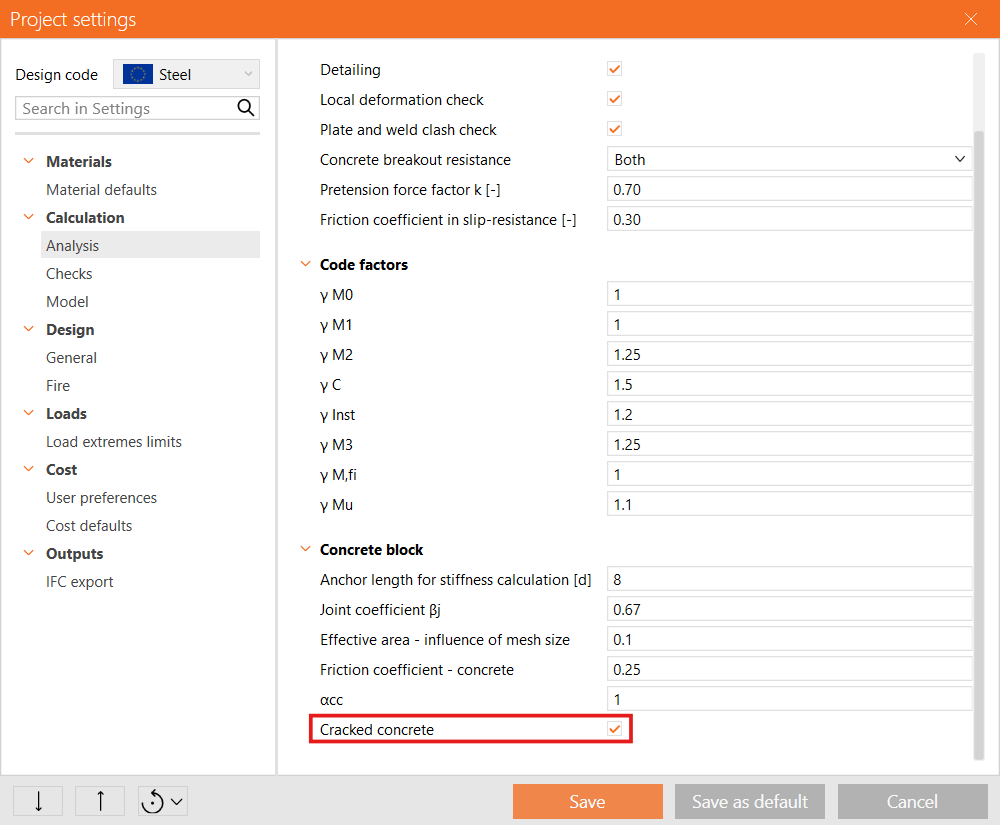Uncheck the Cracked concrete checkbox
Screen dimensions: 1000x825
(x=615, y=730)
